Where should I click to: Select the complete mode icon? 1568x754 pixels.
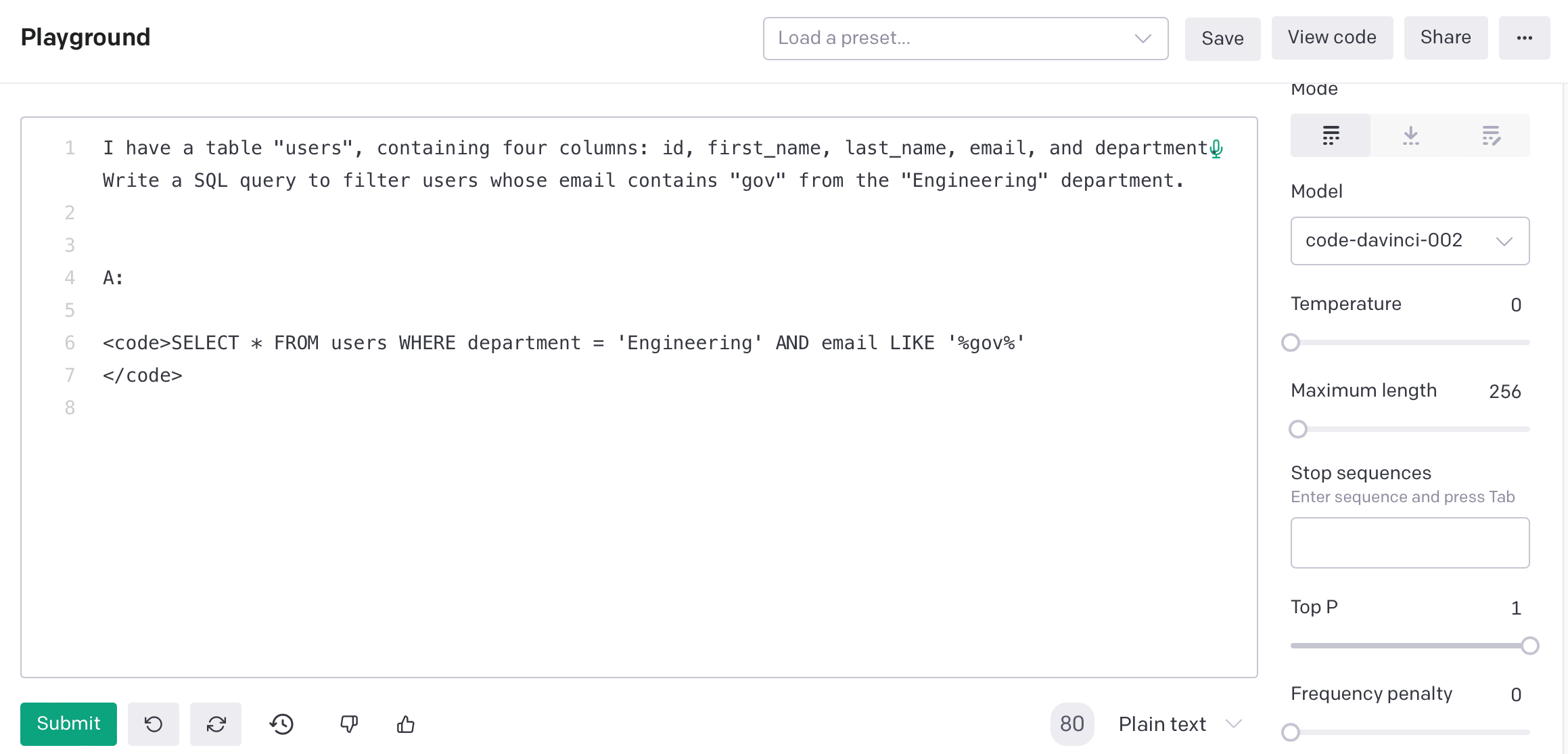[x=1330, y=135]
